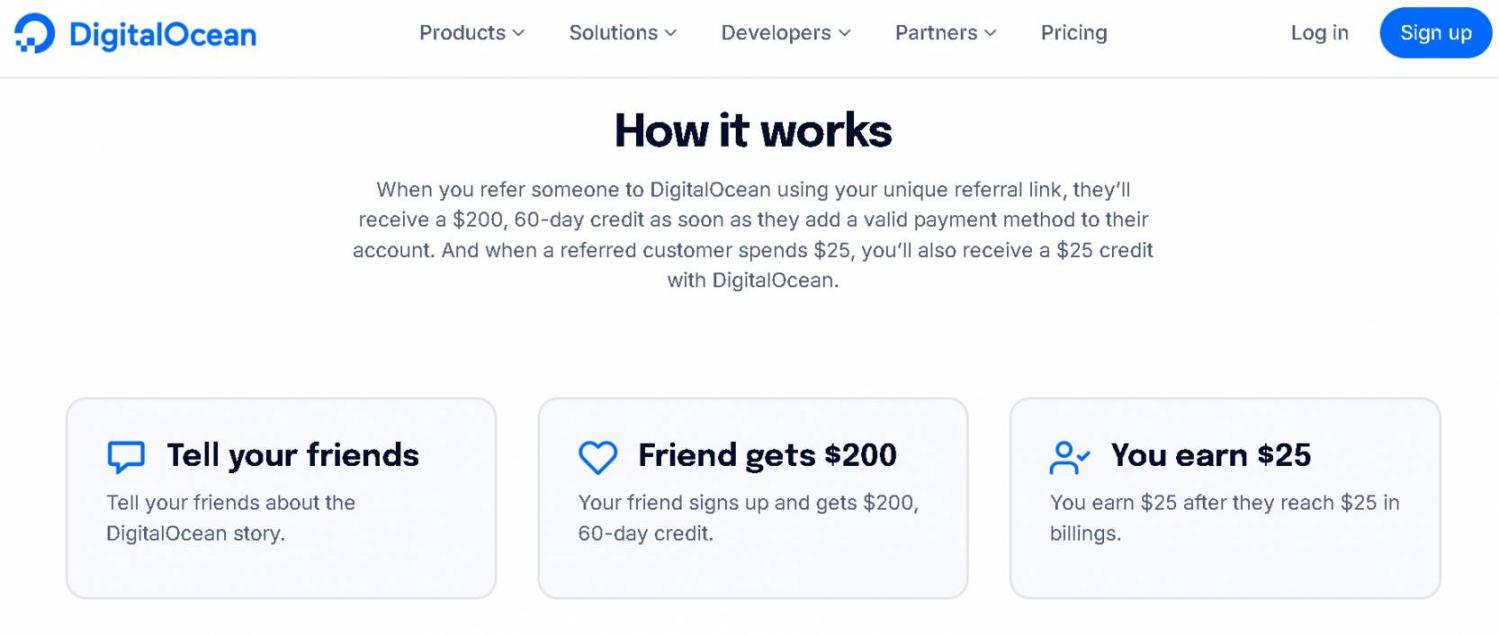Click the How it works heading

(753, 131)
